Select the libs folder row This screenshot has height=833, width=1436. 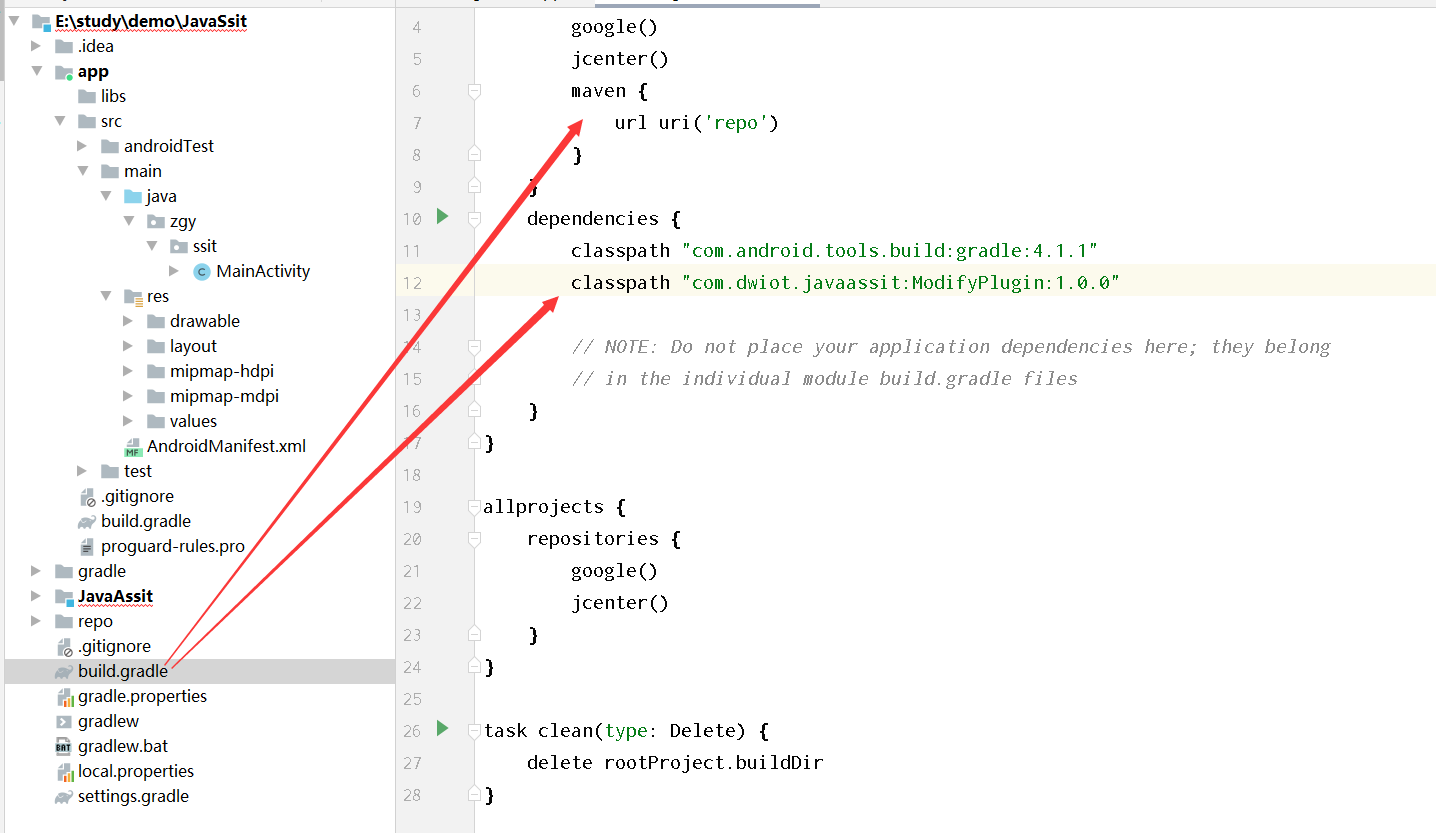coord(198,96)
